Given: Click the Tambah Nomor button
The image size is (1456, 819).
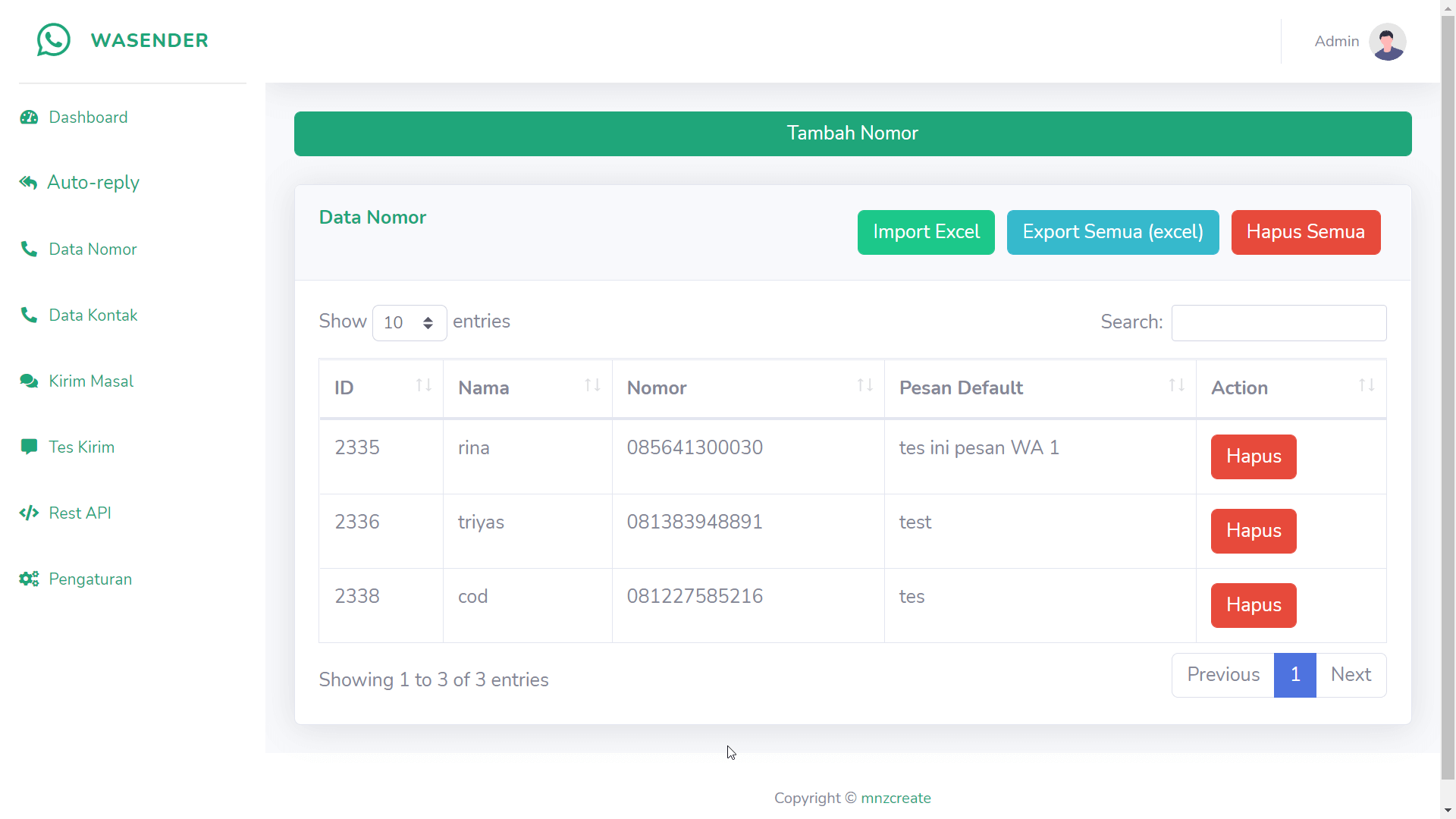Looking at the screenshot, I should click(x=852, y=133).
